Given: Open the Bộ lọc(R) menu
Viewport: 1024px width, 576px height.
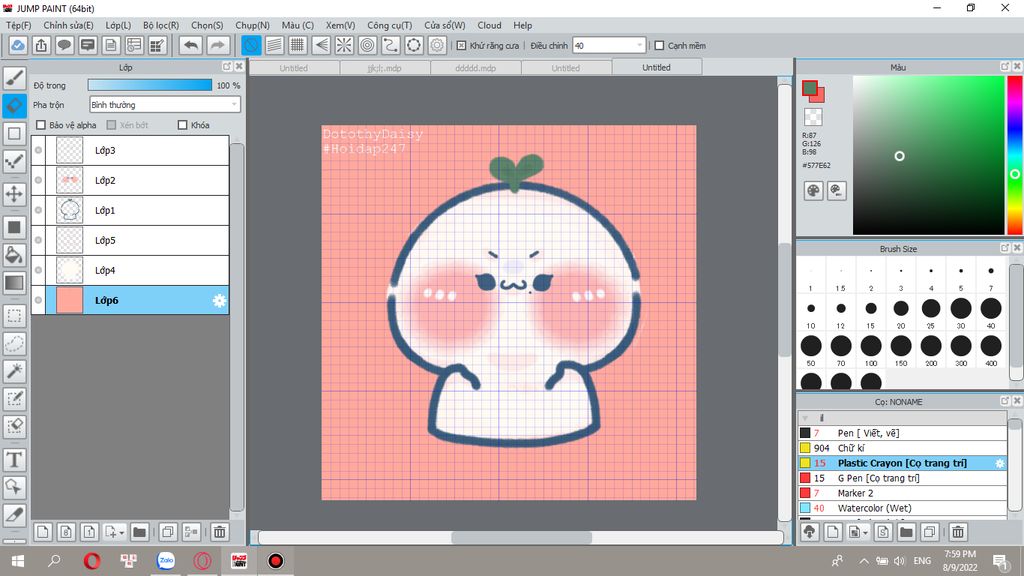Looking at the screenshot, I should click(x=161, y=25).
